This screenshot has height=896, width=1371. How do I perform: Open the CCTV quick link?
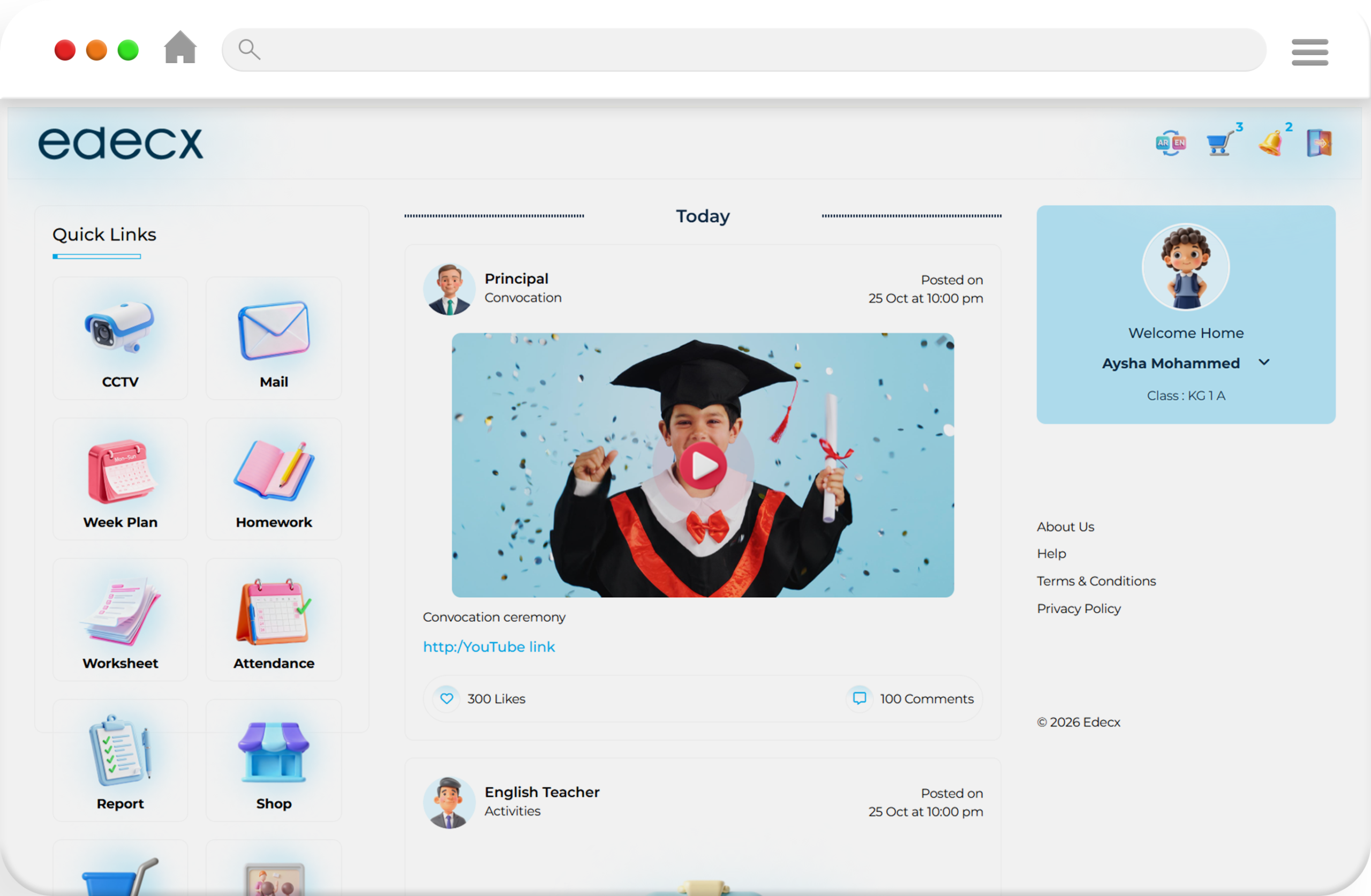click(x=120, y=338)
